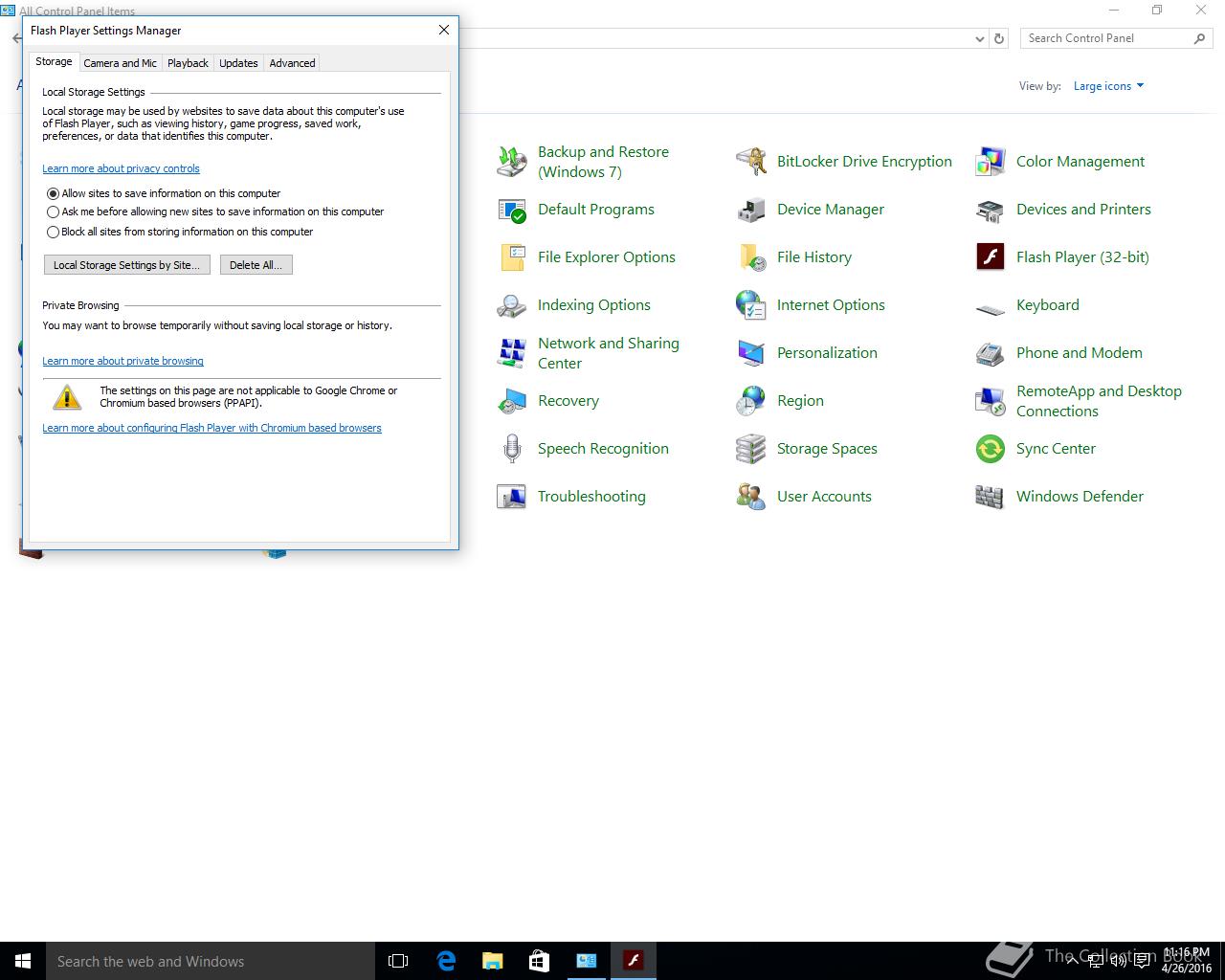Open File Explorer from the taskbar
The width and height of the screenshot is (1225, 980).
[492, 961]
